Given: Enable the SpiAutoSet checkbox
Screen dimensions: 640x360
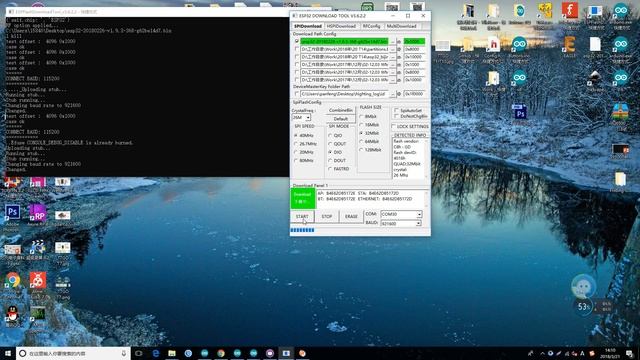Looking at the screenshot, I should 396,111.
